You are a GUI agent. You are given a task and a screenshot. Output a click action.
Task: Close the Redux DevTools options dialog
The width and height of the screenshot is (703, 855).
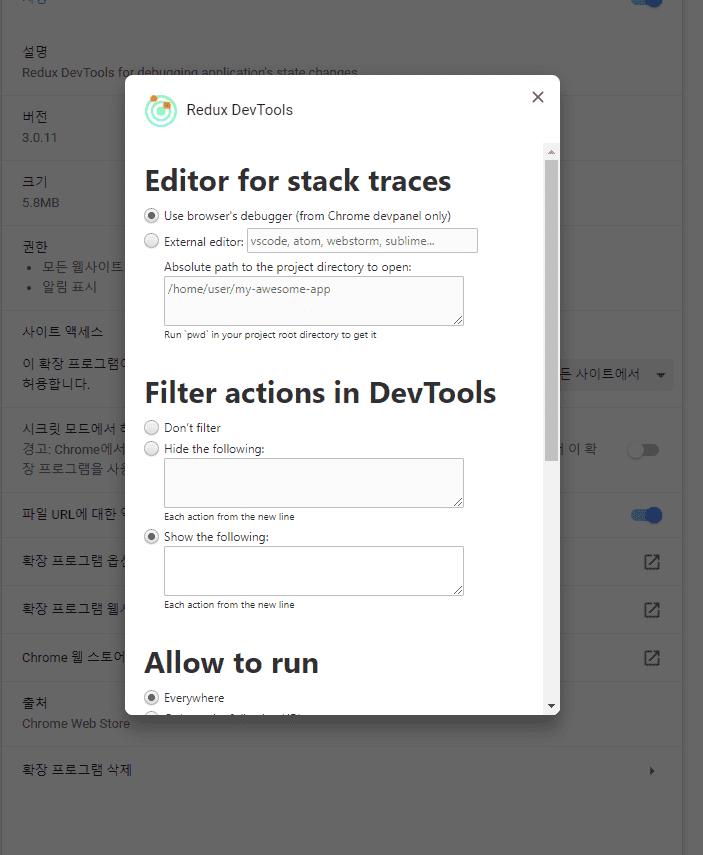(538, 97)
